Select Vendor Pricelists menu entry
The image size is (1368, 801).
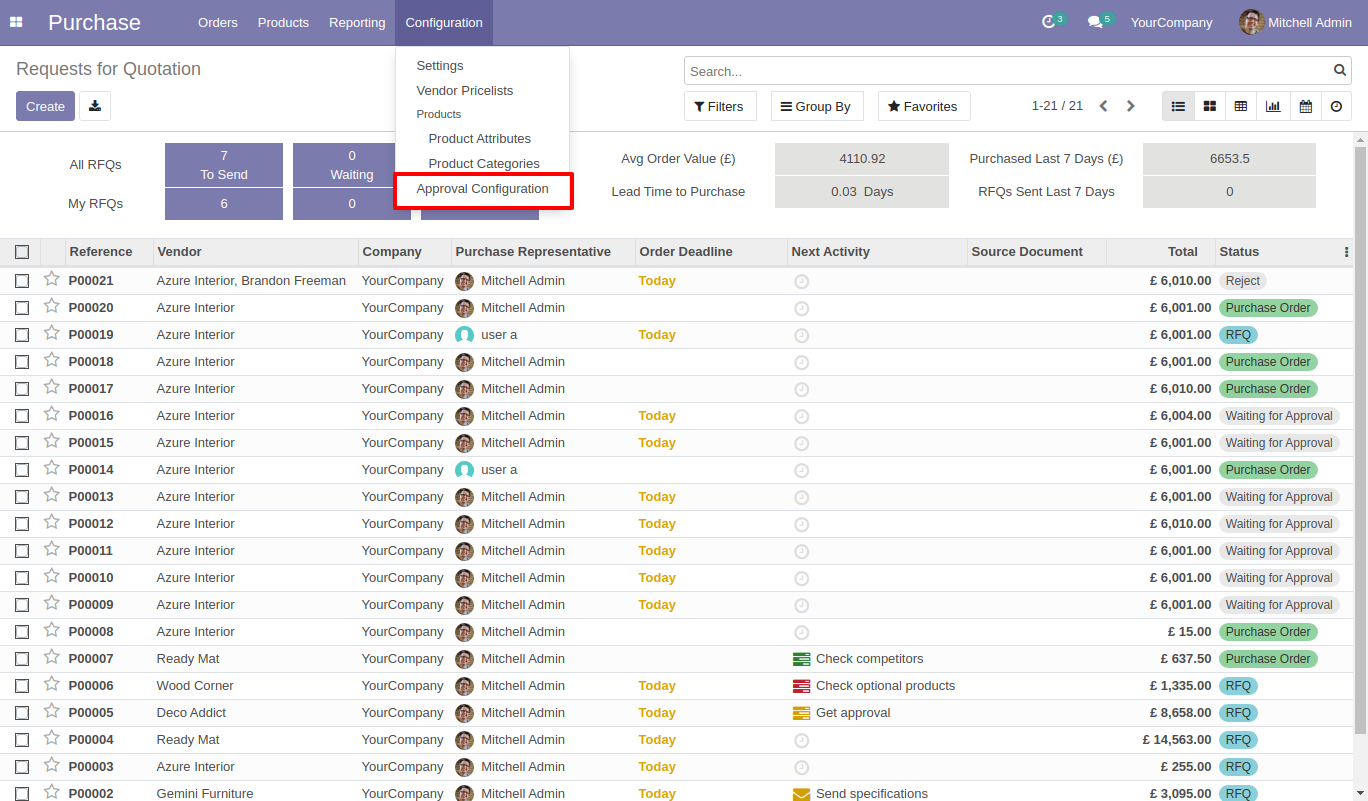tap(483, 90)
